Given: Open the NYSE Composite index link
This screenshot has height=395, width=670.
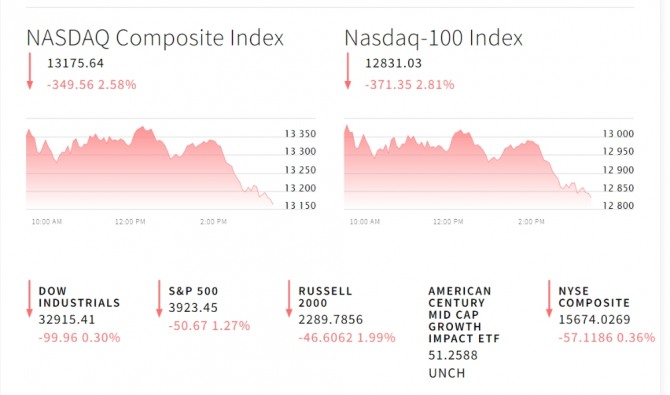Looking at the screenshot, I should click(x=594, y=297).
